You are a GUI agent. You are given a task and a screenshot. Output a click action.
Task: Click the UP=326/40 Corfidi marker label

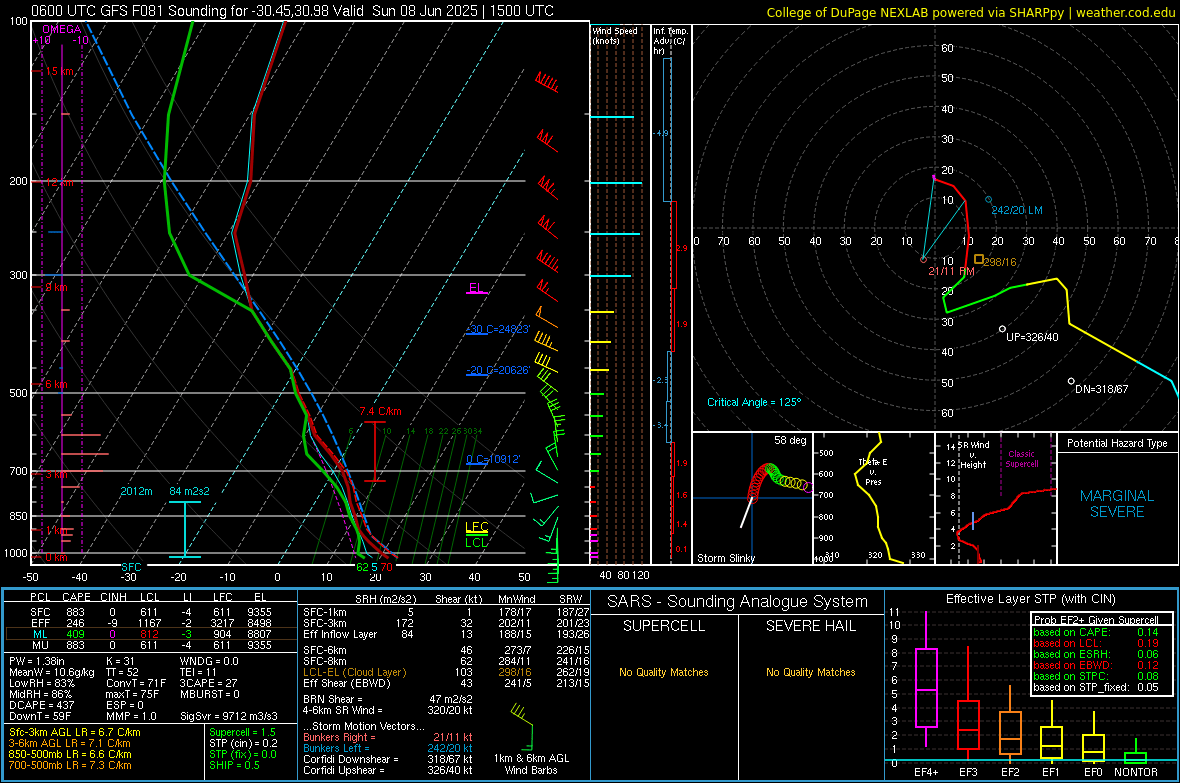click(1032, 337)
